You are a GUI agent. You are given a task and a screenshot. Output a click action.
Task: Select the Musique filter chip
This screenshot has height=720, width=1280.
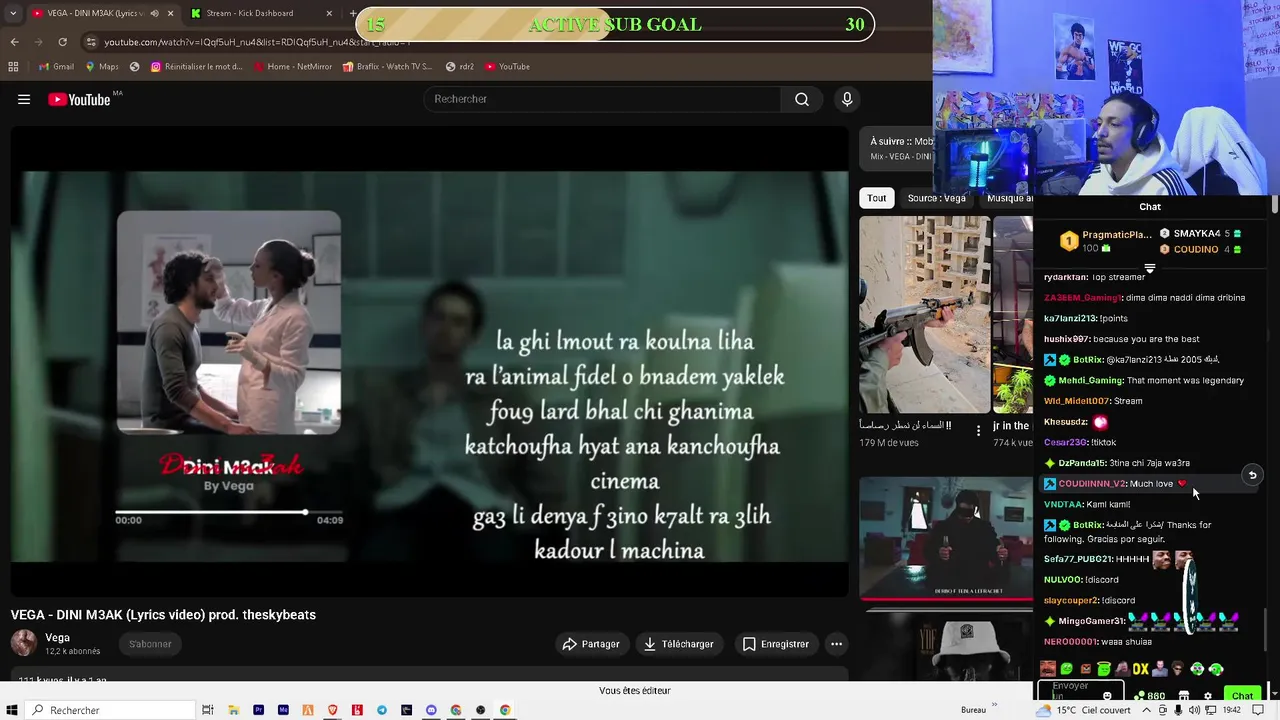tap(1008, 198)
